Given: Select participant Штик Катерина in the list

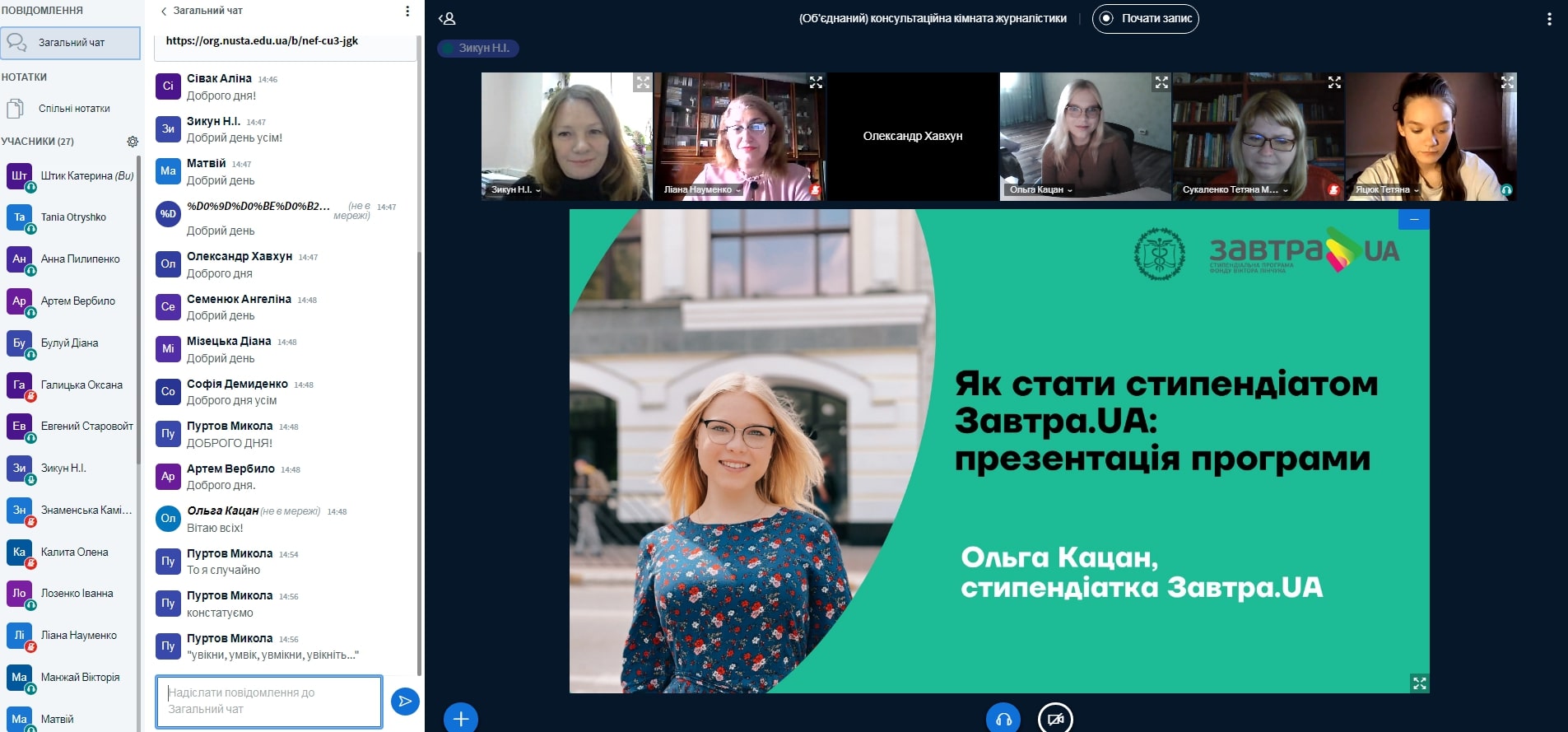Looking at the screenshot, I should click(x=70, y=175).
